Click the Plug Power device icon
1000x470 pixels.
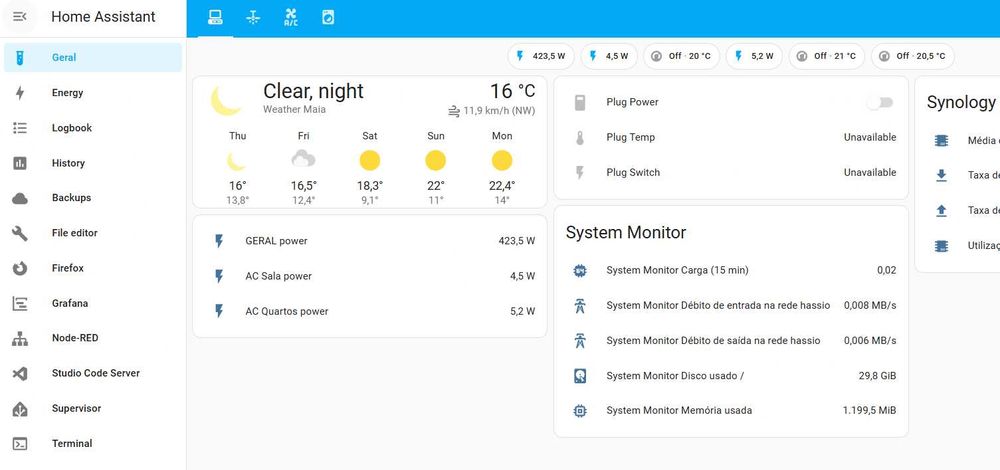pos(580,102)
